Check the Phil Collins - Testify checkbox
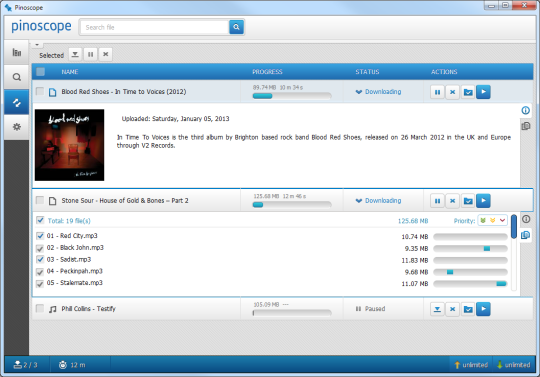Screen dimensions: 540x377 40,308
